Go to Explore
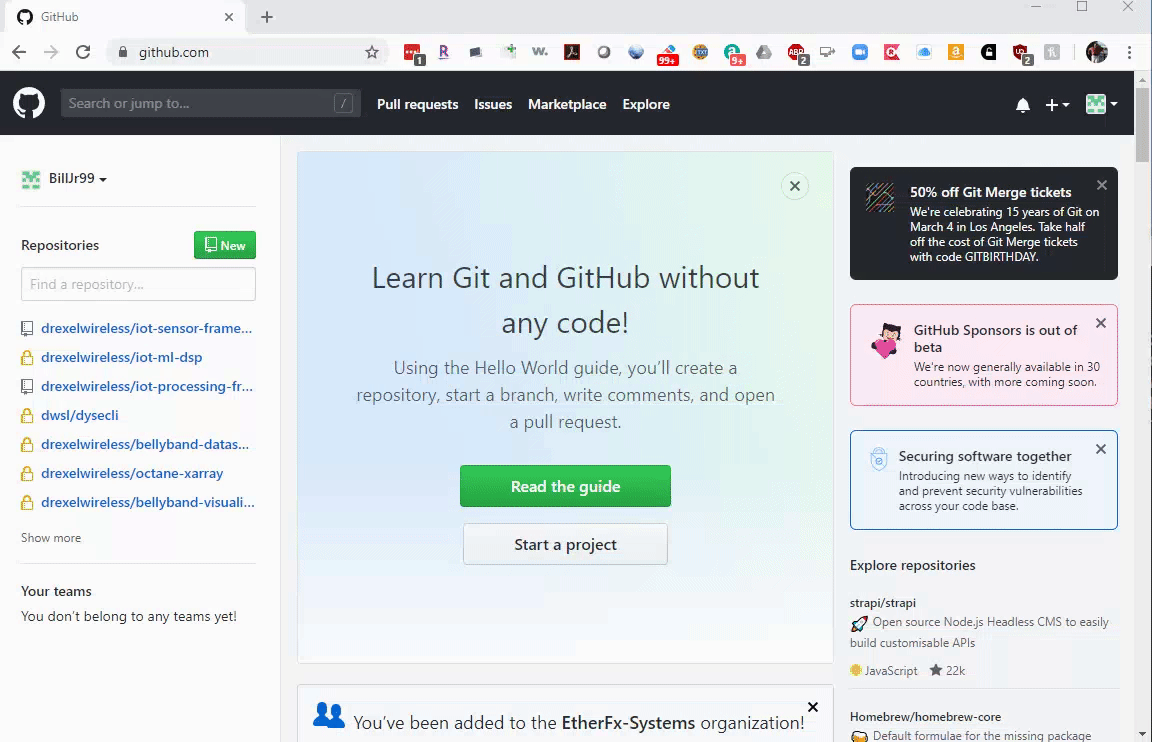The width and height of the screenshot is (1152, 742). 646,104
